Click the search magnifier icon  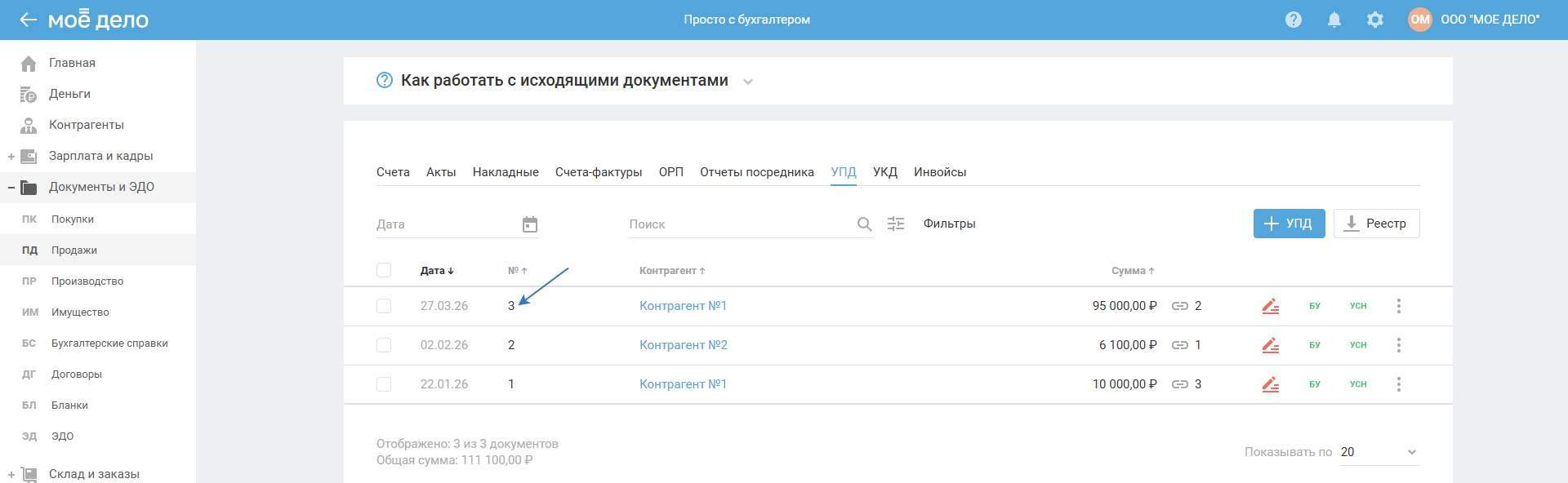tap(864, 224)
